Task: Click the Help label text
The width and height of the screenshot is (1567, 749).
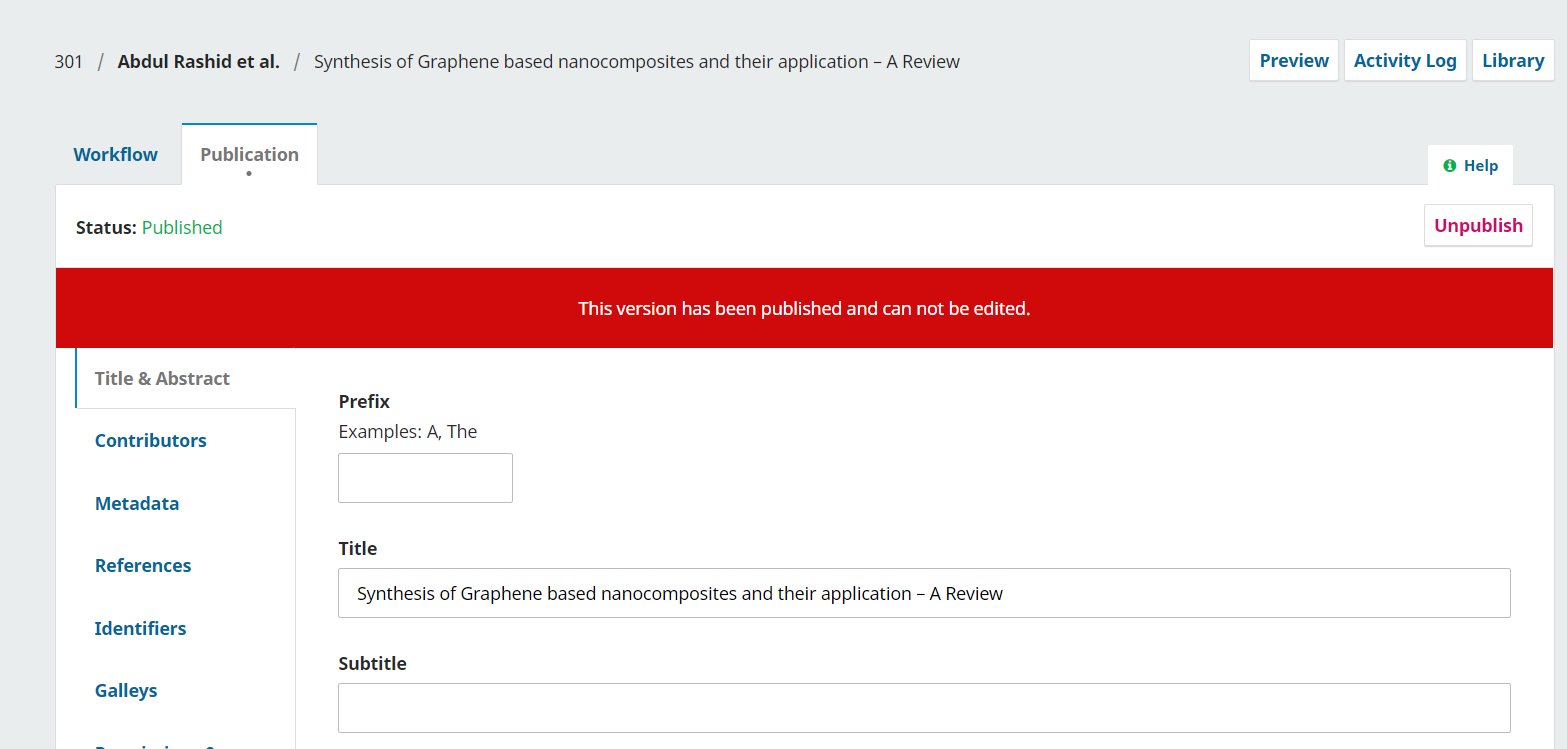Action: pyautogui.click(x=1481, y=166)
